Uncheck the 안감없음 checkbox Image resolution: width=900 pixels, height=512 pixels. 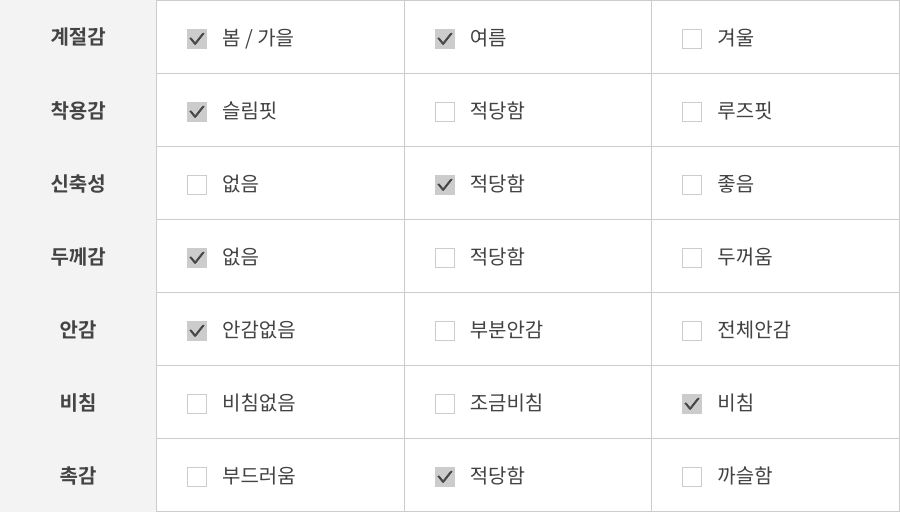197,331
